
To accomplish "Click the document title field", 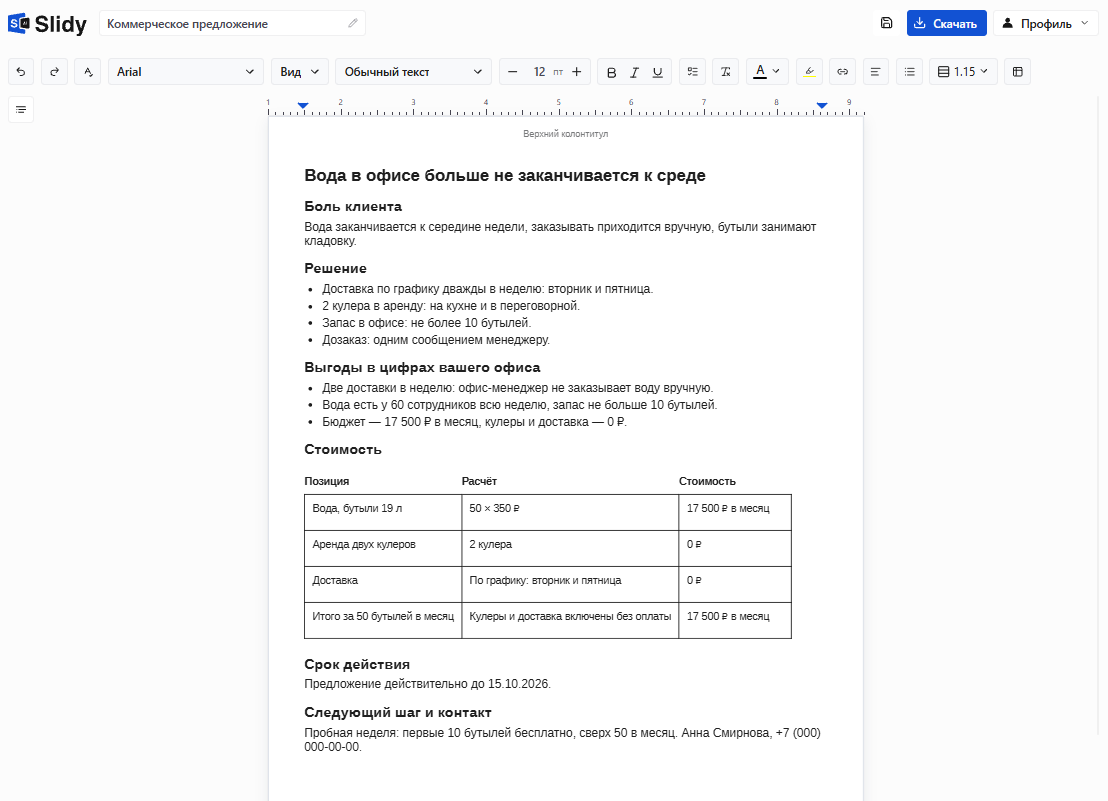I will [x=232, y=23].
